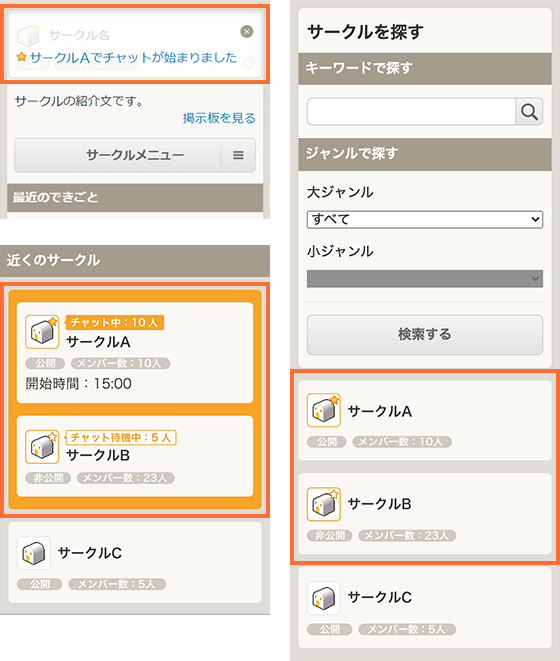Expand the サークルメニュー button
This screenshot has width=560, height=661.
pos(135,155)
